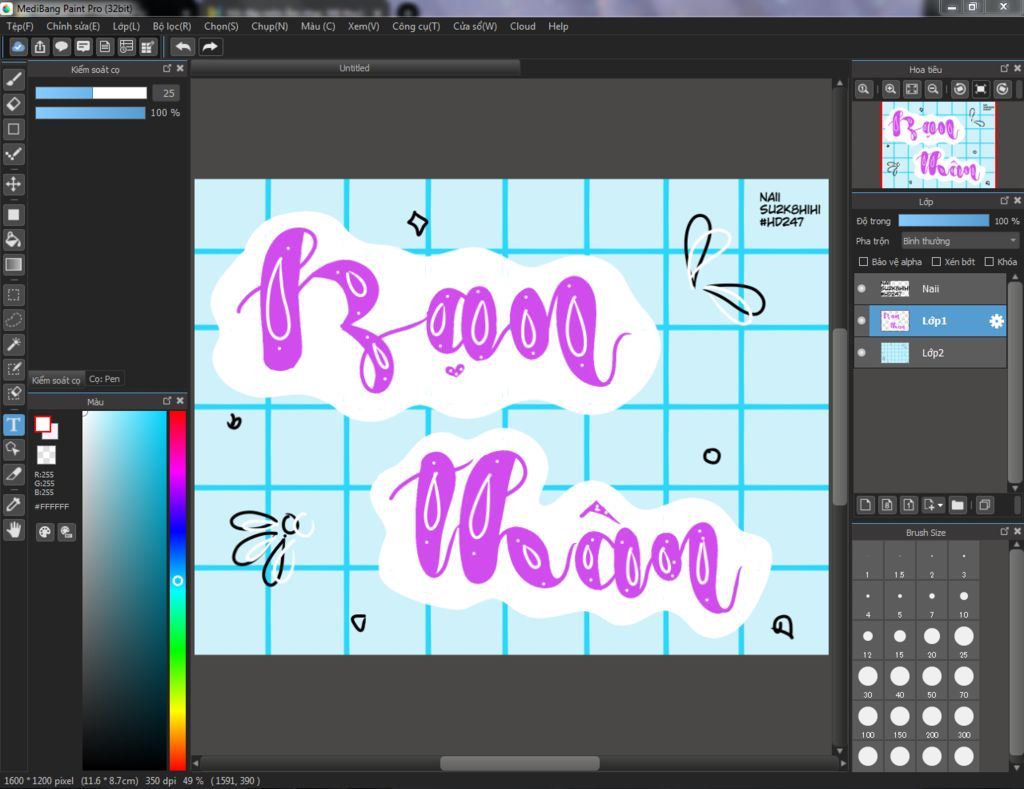Open the add layer dropdown arrow
The height and width of the screenshot is (789, 1024).
(x=940, y=505)
